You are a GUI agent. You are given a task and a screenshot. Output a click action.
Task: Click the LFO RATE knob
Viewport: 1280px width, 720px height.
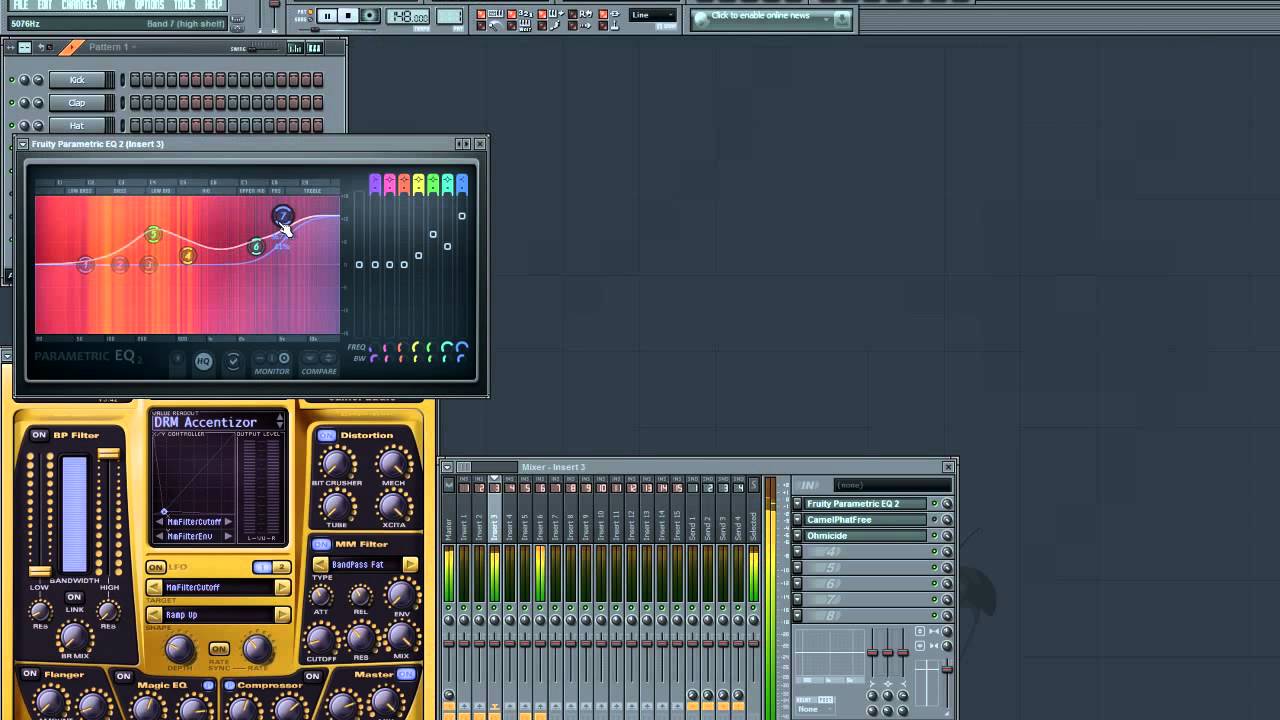click(x=258, y=649)
